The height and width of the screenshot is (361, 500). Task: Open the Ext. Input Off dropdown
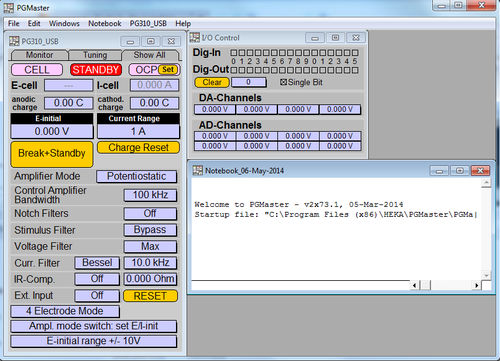[97, 295]
